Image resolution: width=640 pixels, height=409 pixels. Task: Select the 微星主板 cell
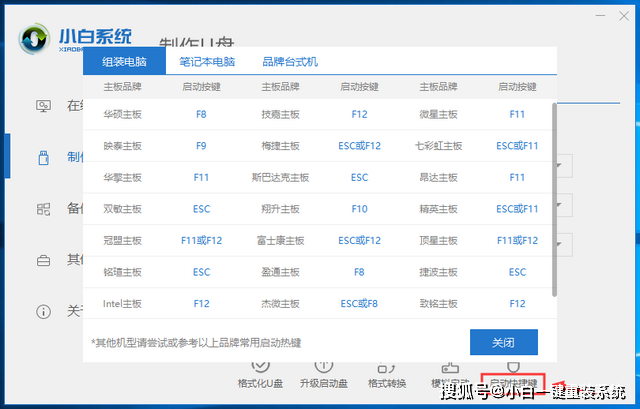click(438, 114)
